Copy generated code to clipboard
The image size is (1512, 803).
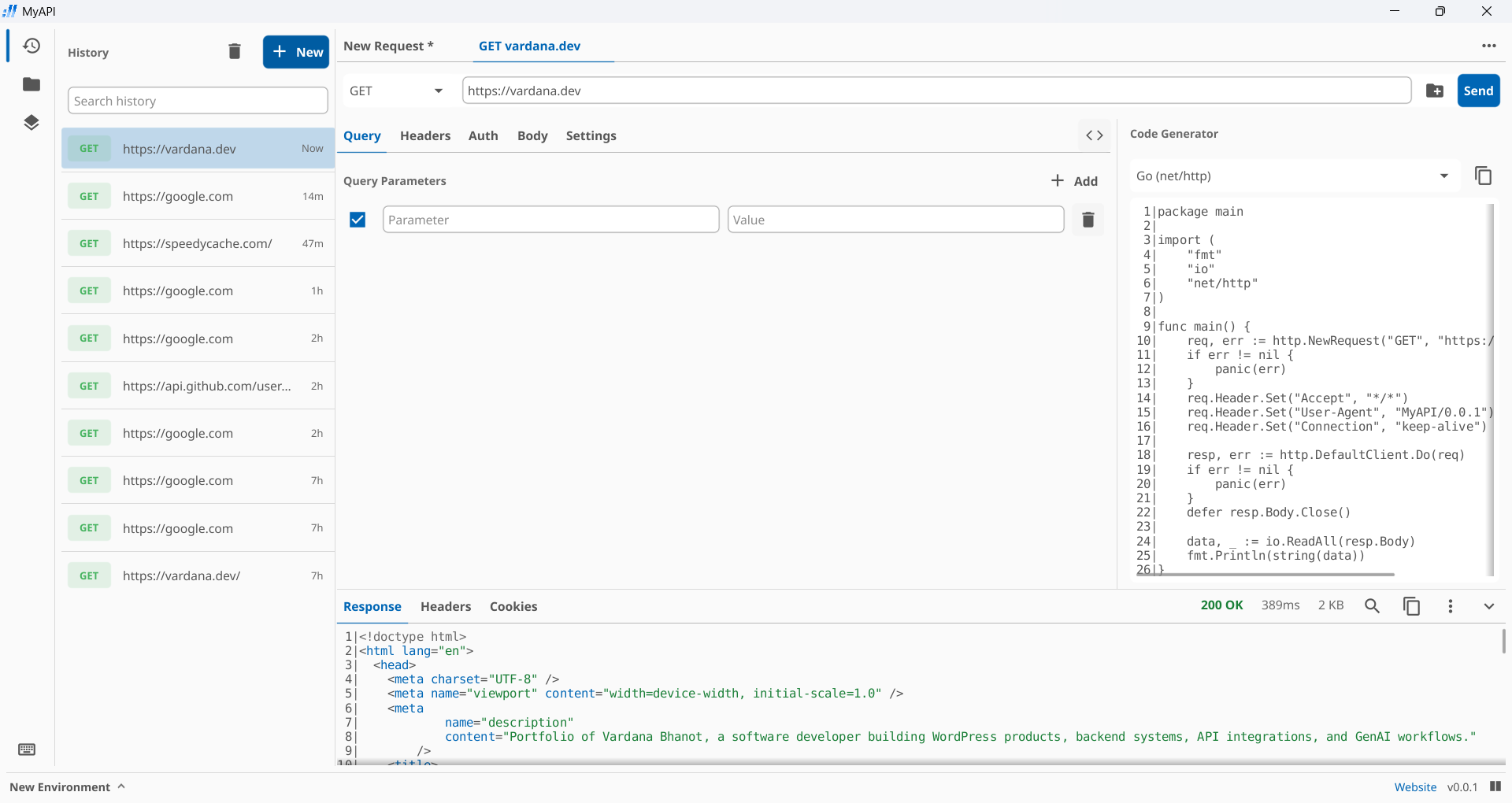tap(1483, 176)
